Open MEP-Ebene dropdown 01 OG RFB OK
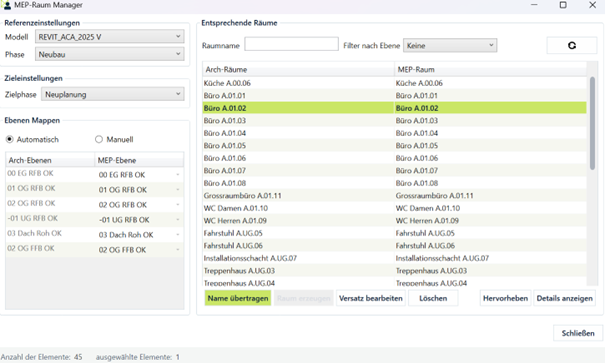This screenshot has width=605, height=363. 139,190
